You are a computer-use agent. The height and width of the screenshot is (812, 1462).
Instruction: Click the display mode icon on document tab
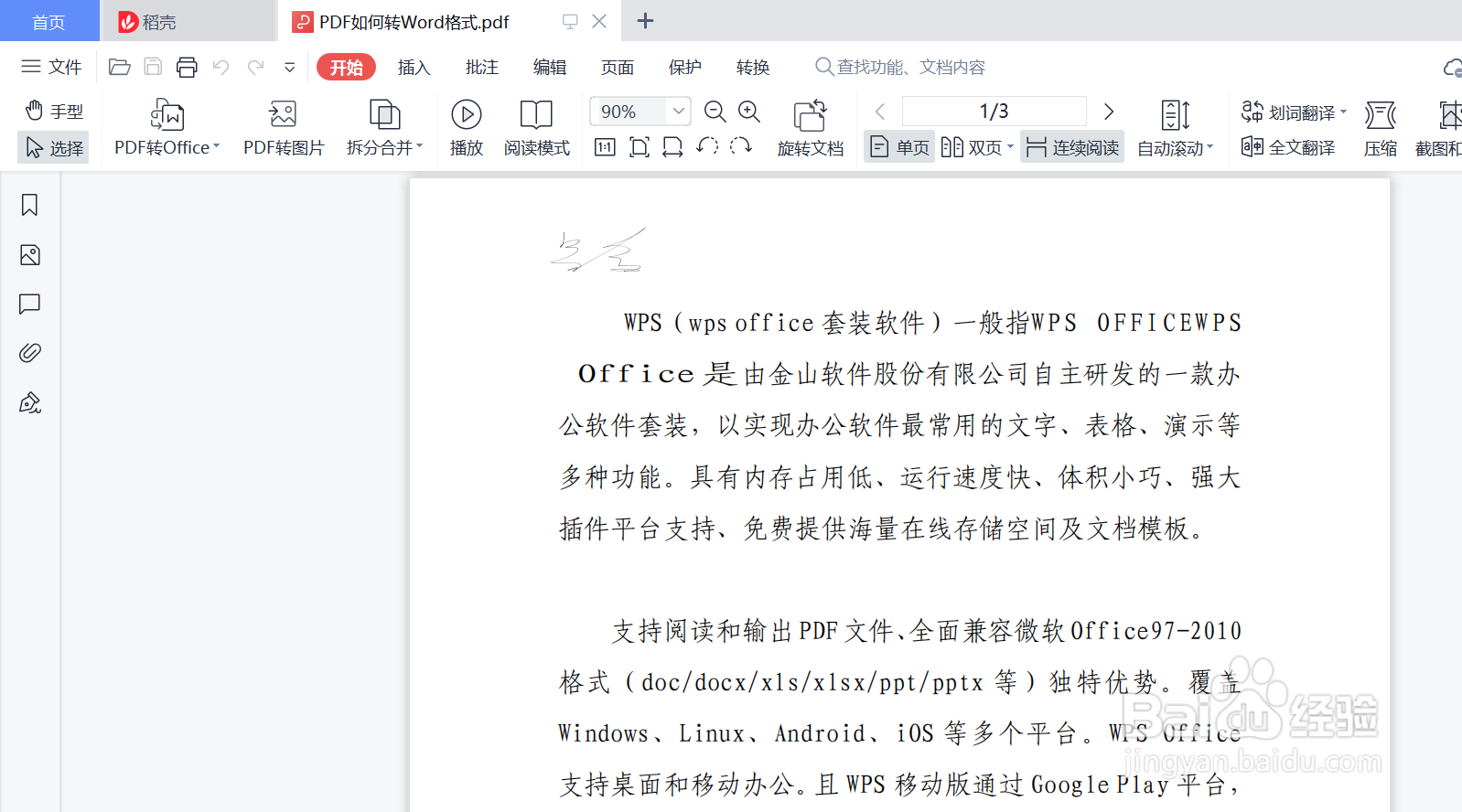[x=570, y=21]
